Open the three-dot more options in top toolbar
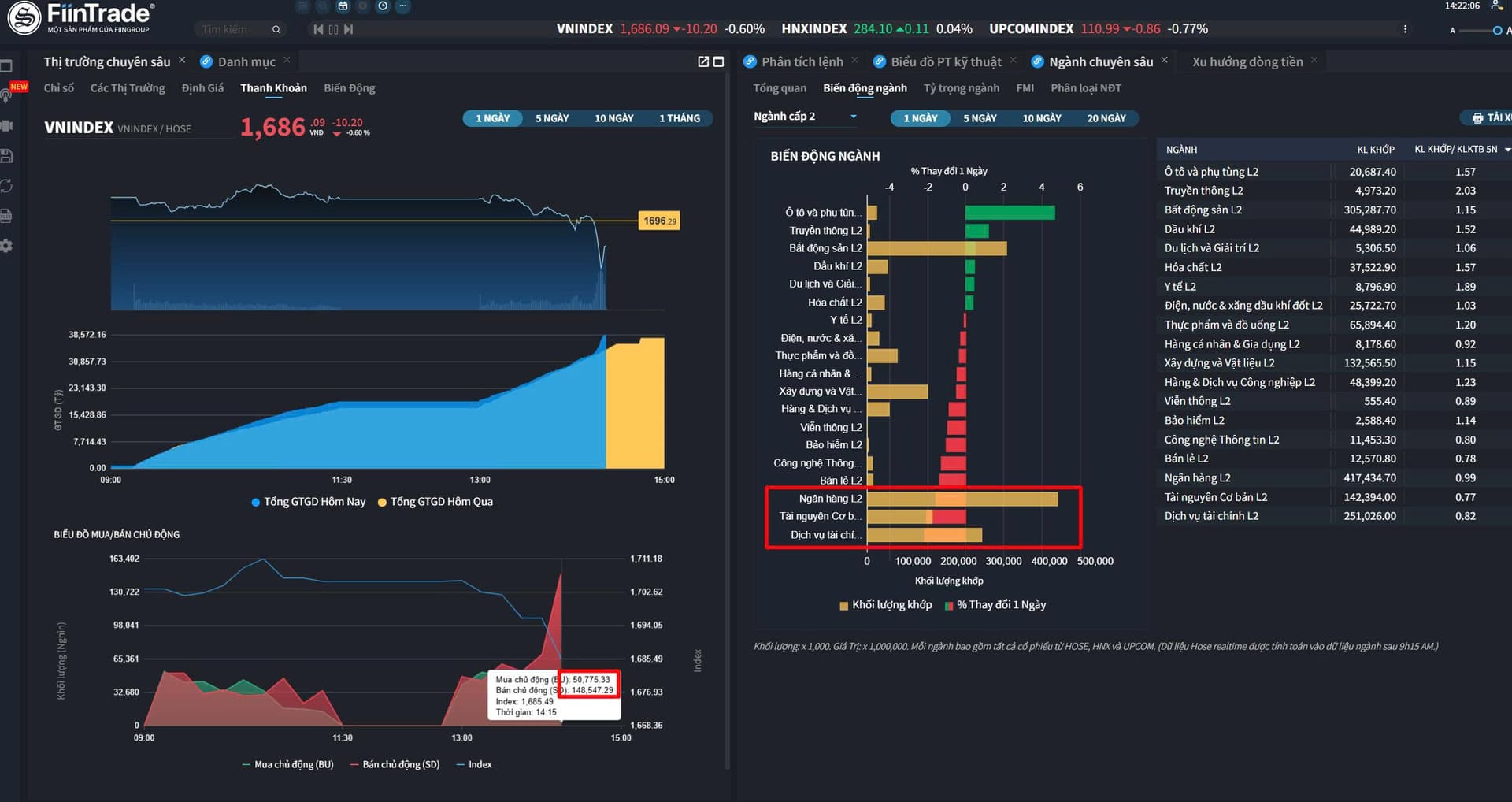1512x802 pixels. [x=402, y=6]
